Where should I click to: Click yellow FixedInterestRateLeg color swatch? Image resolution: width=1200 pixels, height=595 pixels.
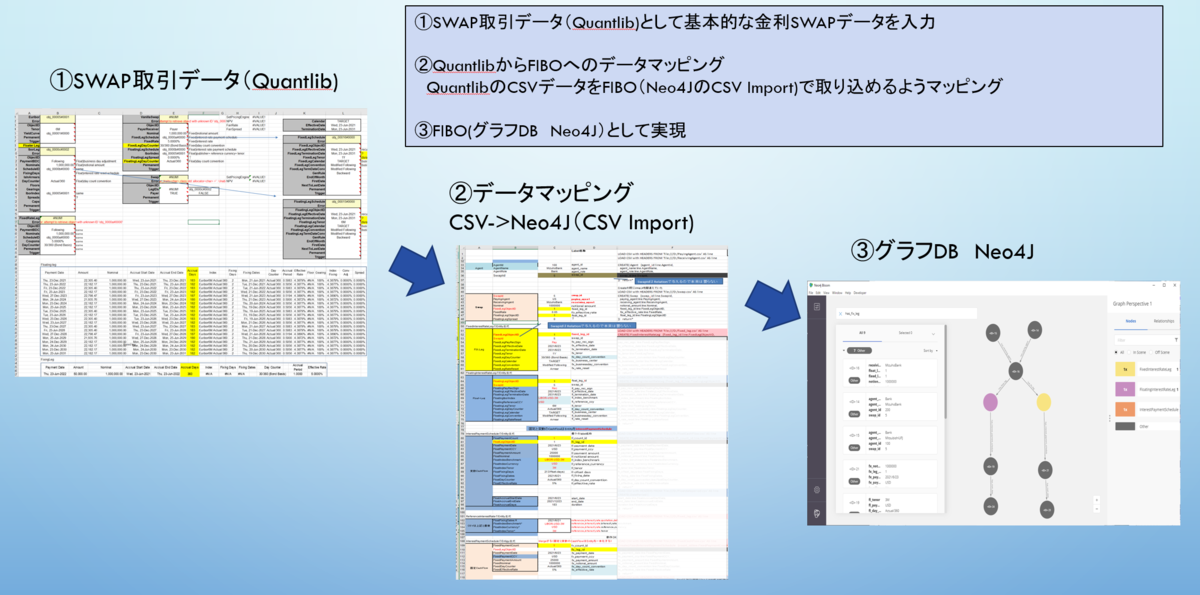click(x=1125, y=369)
